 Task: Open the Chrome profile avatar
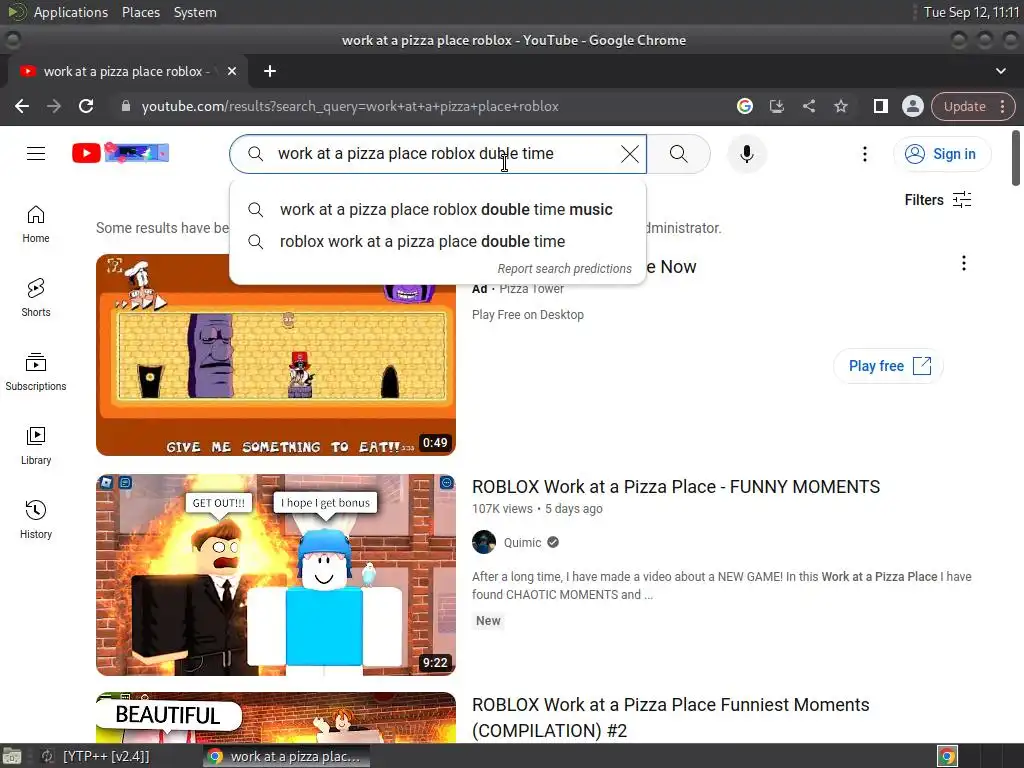pos(912,106)
